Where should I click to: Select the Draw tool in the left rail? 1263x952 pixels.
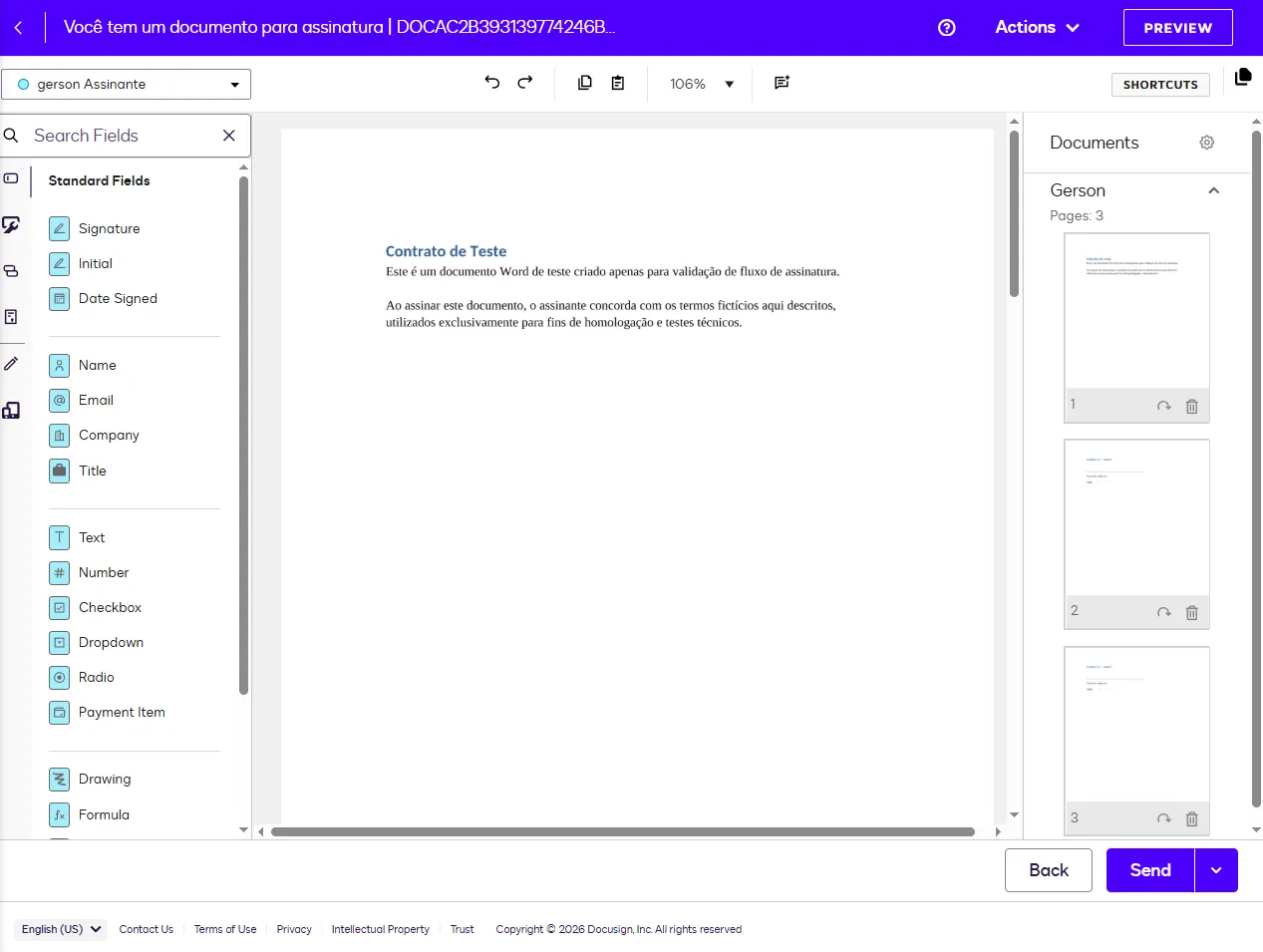tap(12, 364)
